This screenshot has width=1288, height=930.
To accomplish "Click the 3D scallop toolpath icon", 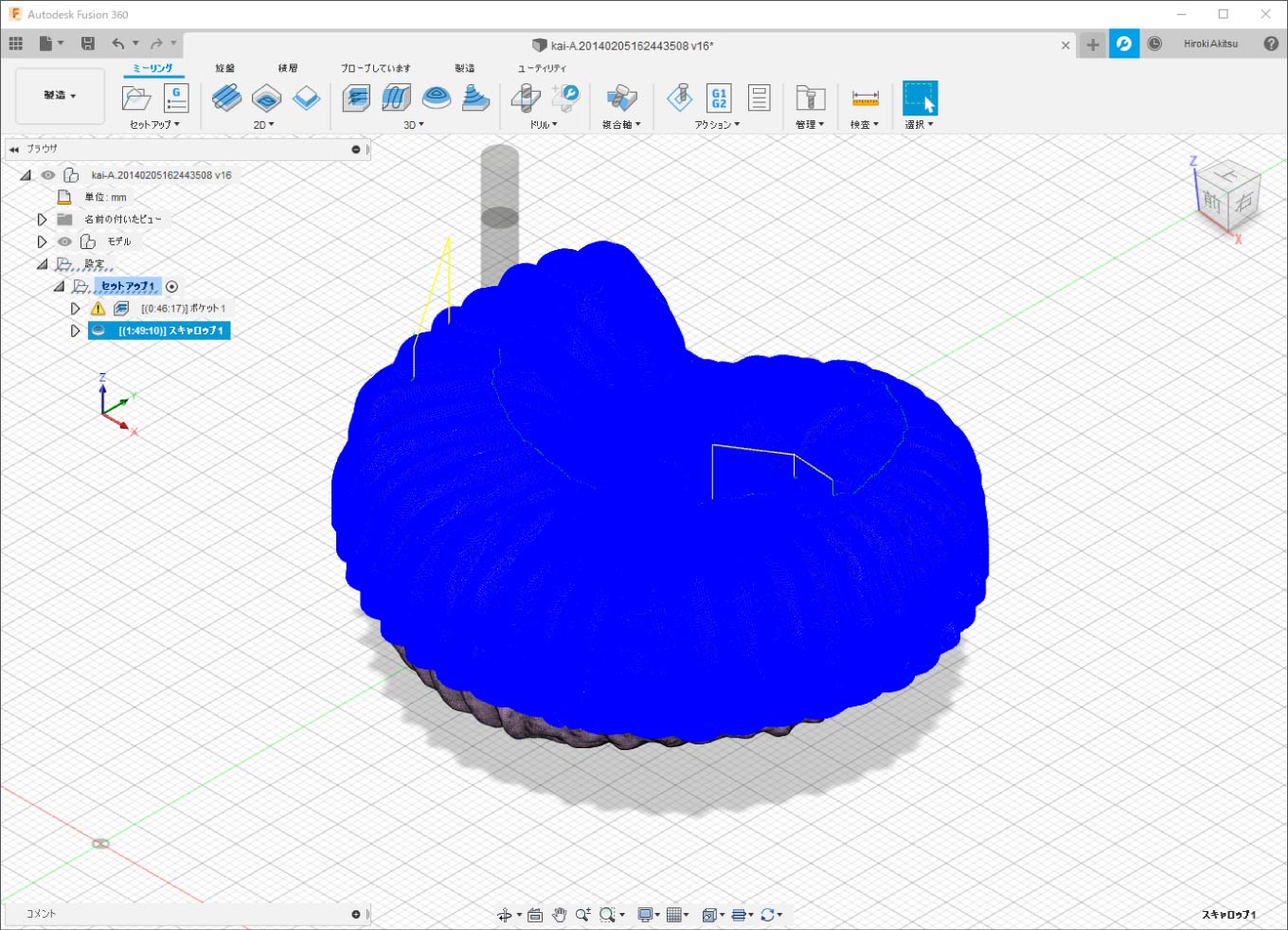I will [437, 98].
